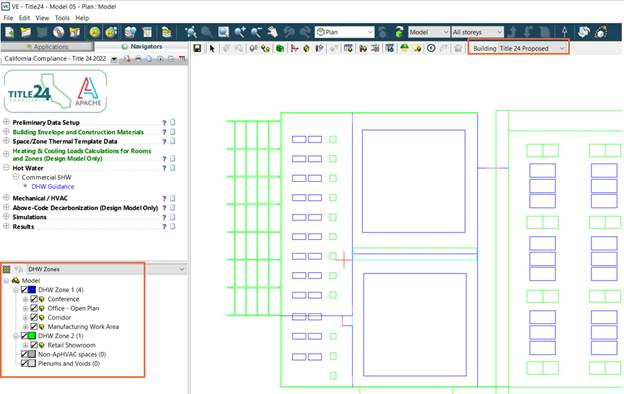
Task: Click the notes page icon beside Results
Action: [x=173, y=226]
